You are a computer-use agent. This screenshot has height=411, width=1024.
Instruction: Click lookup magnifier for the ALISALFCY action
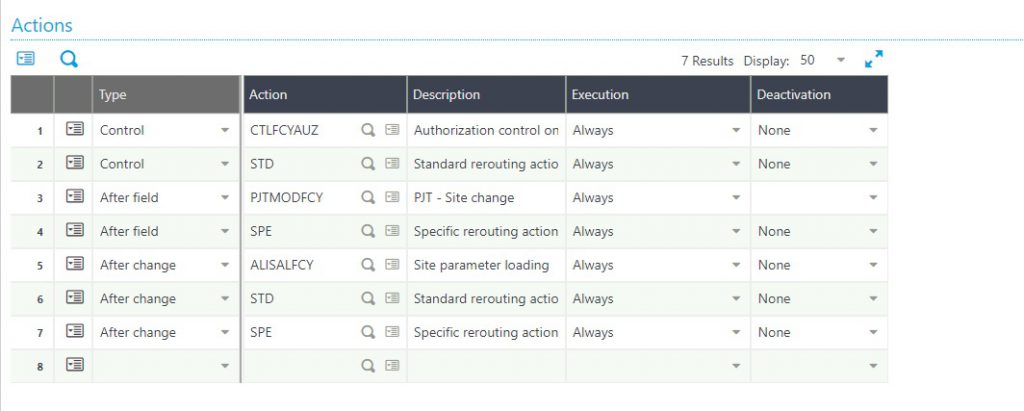(x=368, y=265)
